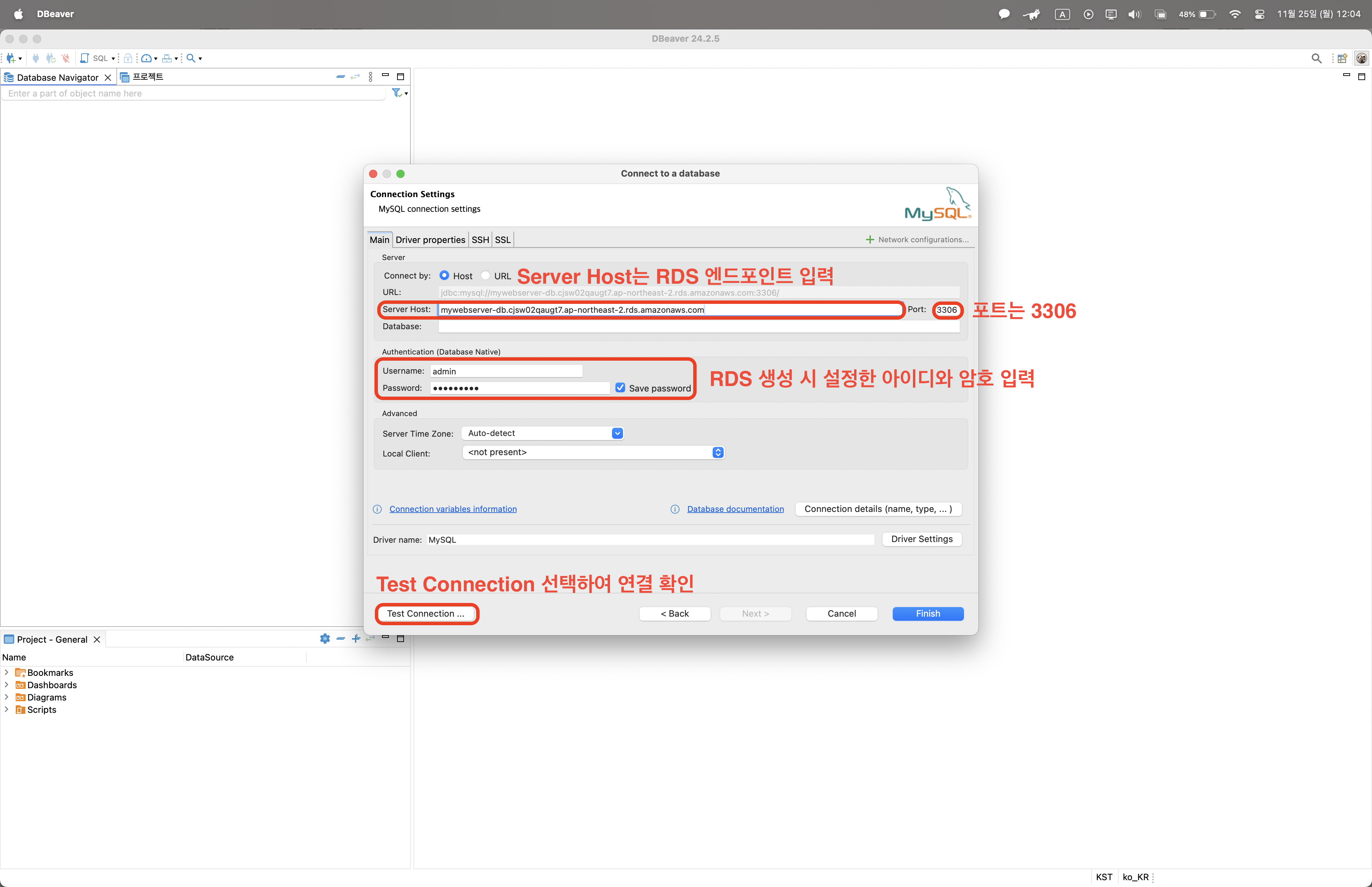Click the transaction lock icon in toolbar

point(128,58)
